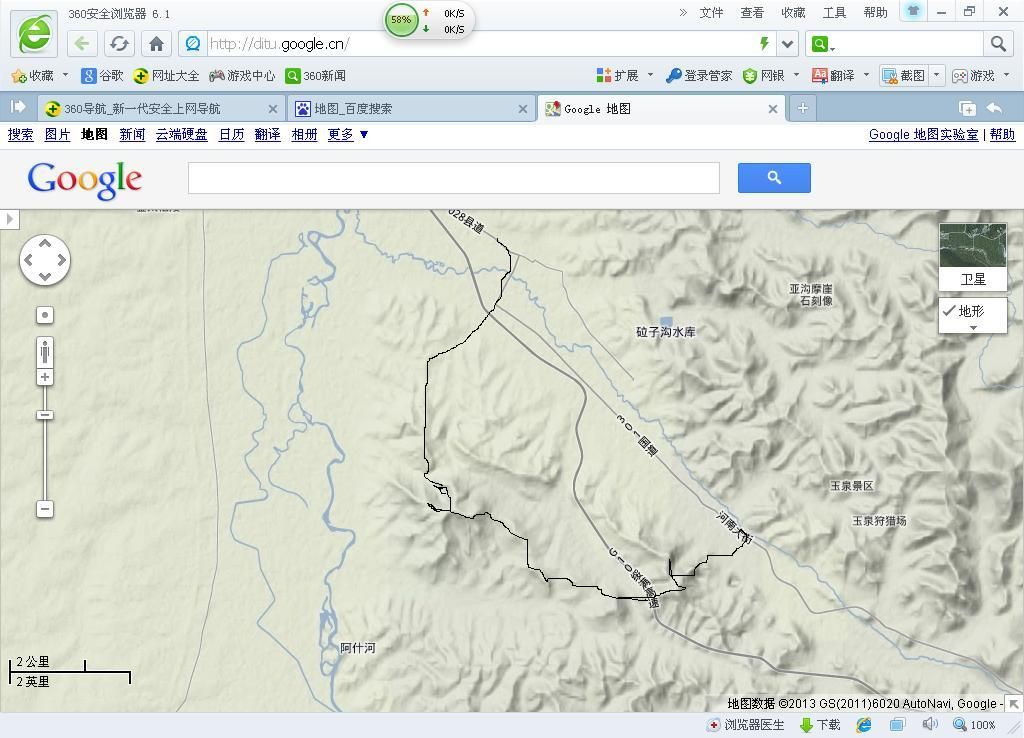Image resolution: width=1024 pixels, height=738 pixels.
Task: Open the Google 地图实验室 link
Action: tap(923, 134)
